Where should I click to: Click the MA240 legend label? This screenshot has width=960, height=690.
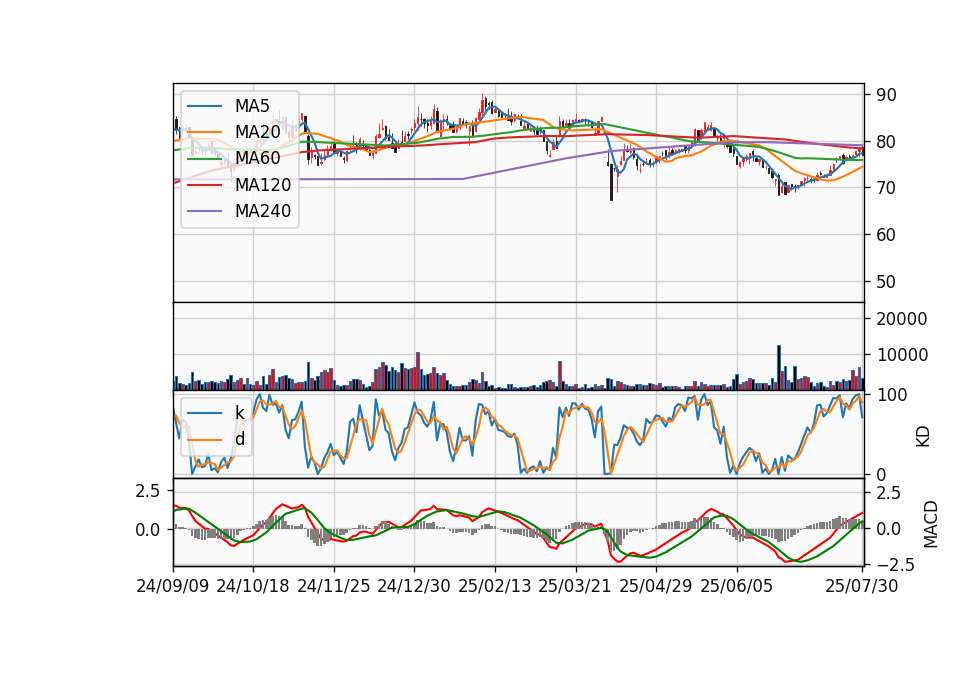263,211
